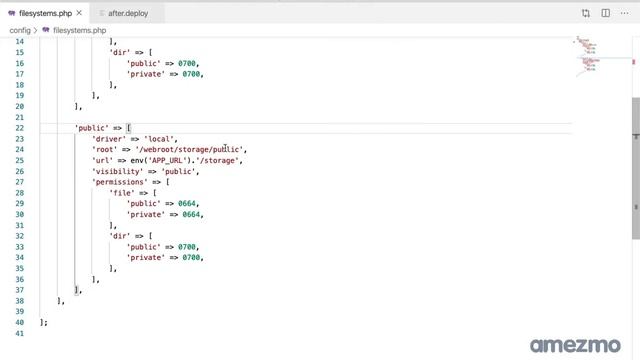
Task: Click the 'visibility' key on line 26
Action: [x=118, y=171]
